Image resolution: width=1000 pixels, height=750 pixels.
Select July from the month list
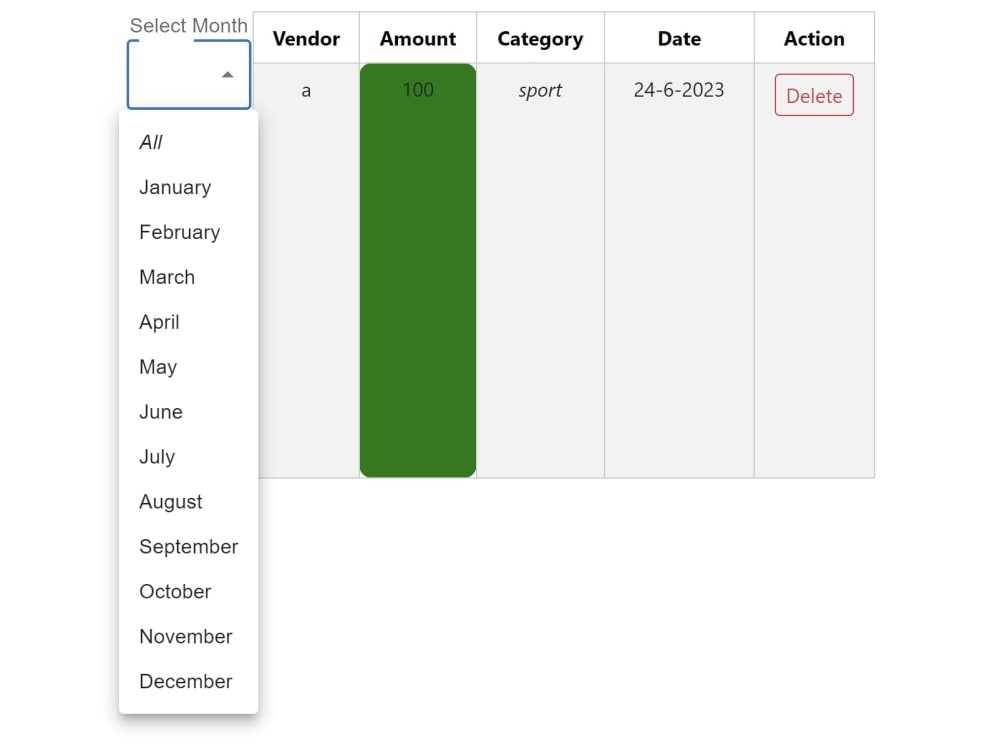pyautogui.click(x=156, y=457)
